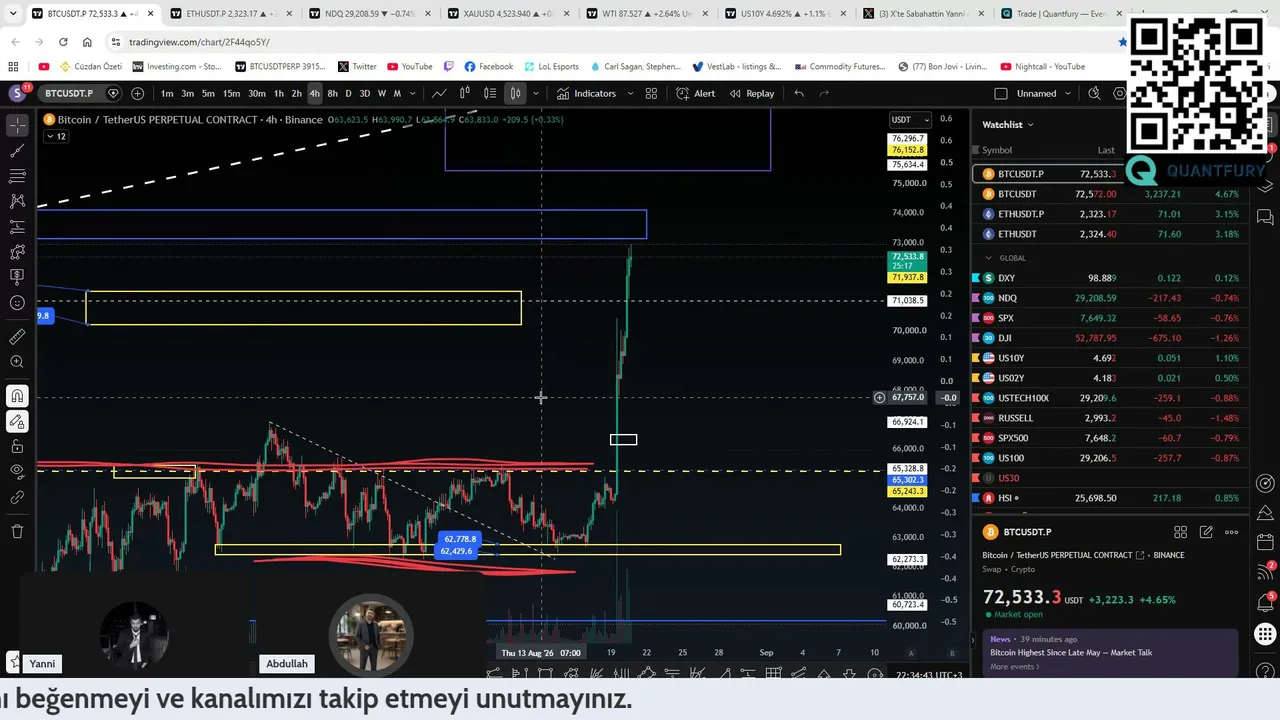Open the grid view icon in details panel
The width and height of the screenshot is (1280, 720).
pyautogui.click(x=1180, y=532)
